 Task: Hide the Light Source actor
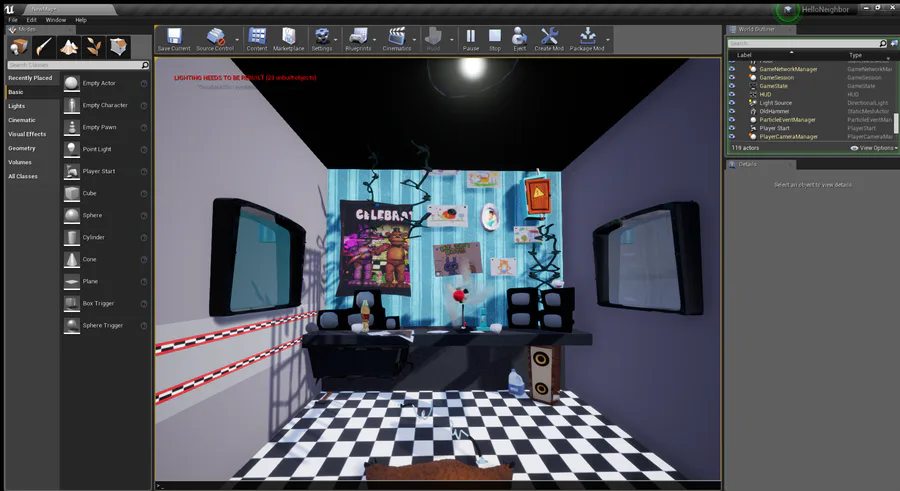732,103
